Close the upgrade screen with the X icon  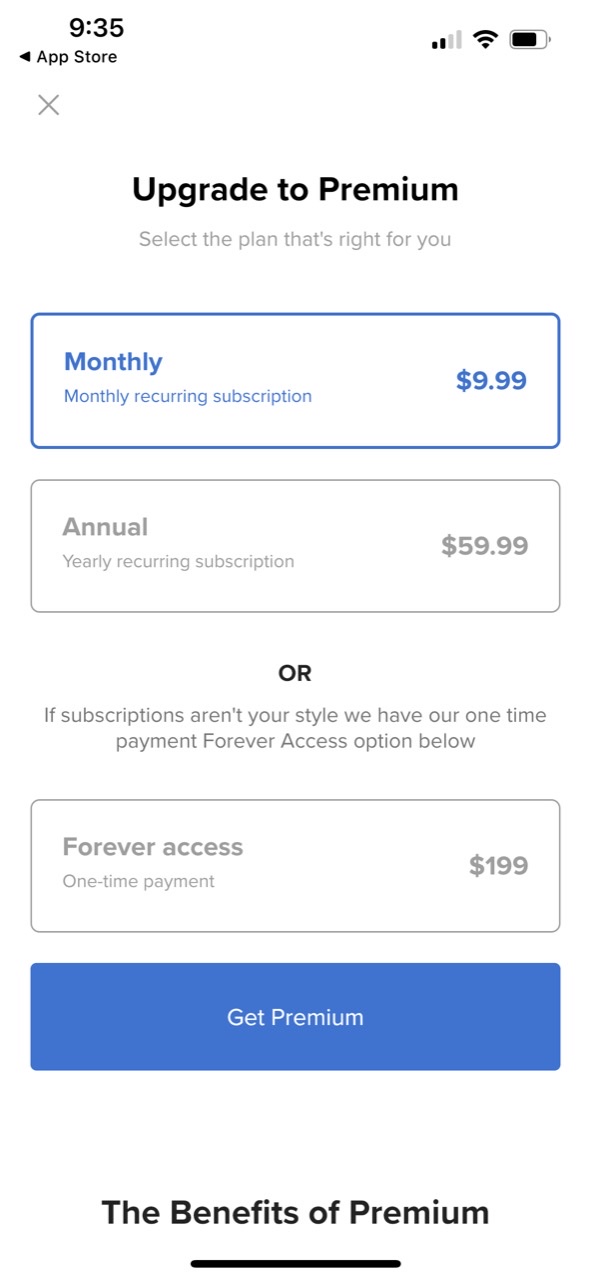pos(48,105)
